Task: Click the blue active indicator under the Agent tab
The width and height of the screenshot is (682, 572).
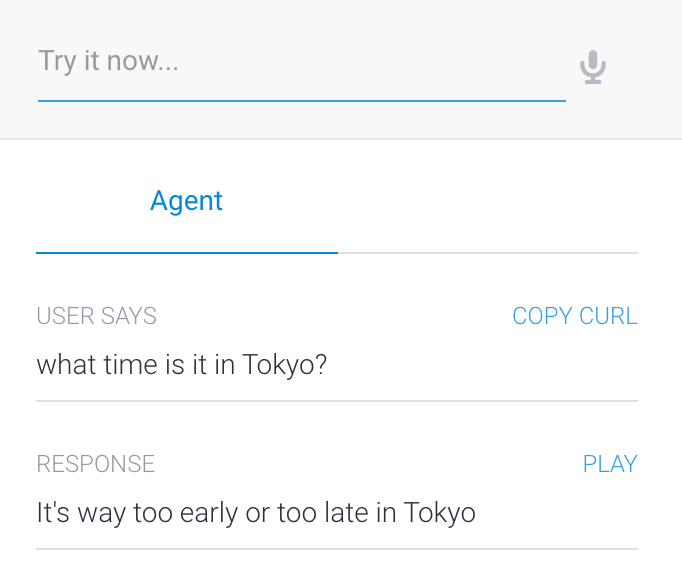Action: (x=187, y=253)
